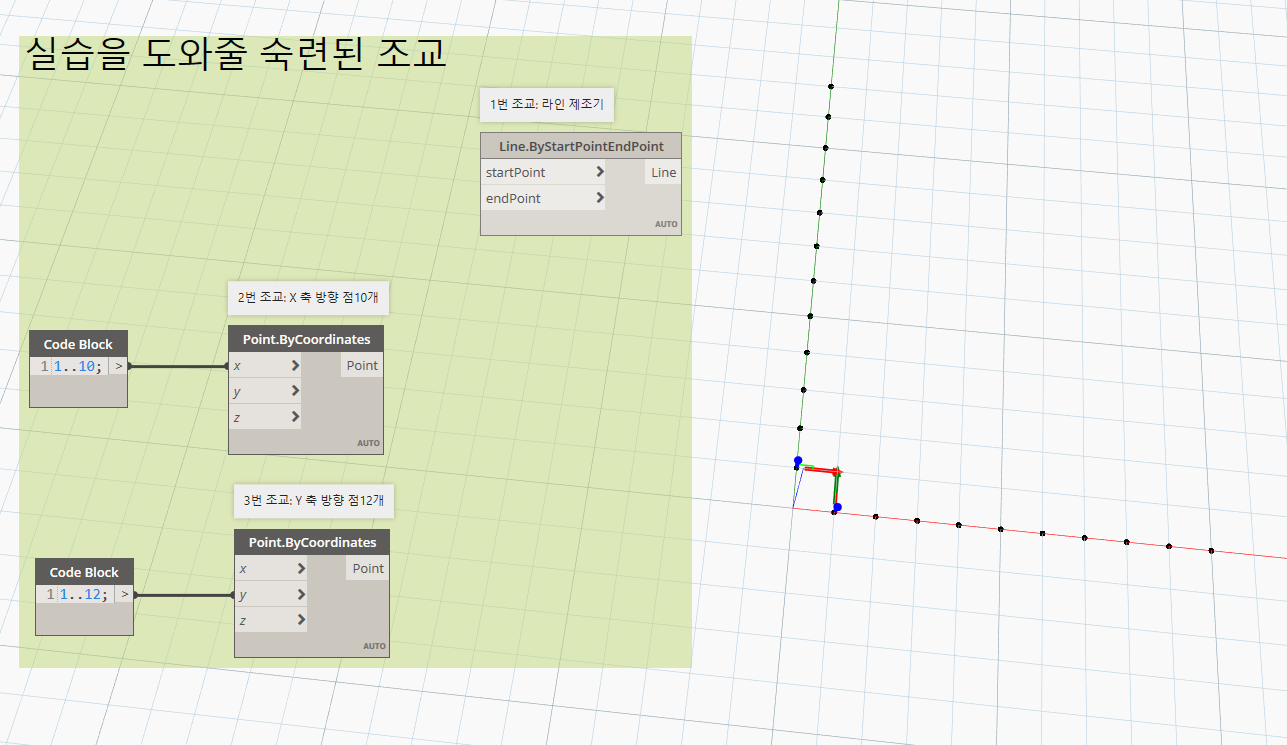The width and height of the screenshot is (1287, 745).
Task: Edit the code block value 1..12
Action: 83,595
